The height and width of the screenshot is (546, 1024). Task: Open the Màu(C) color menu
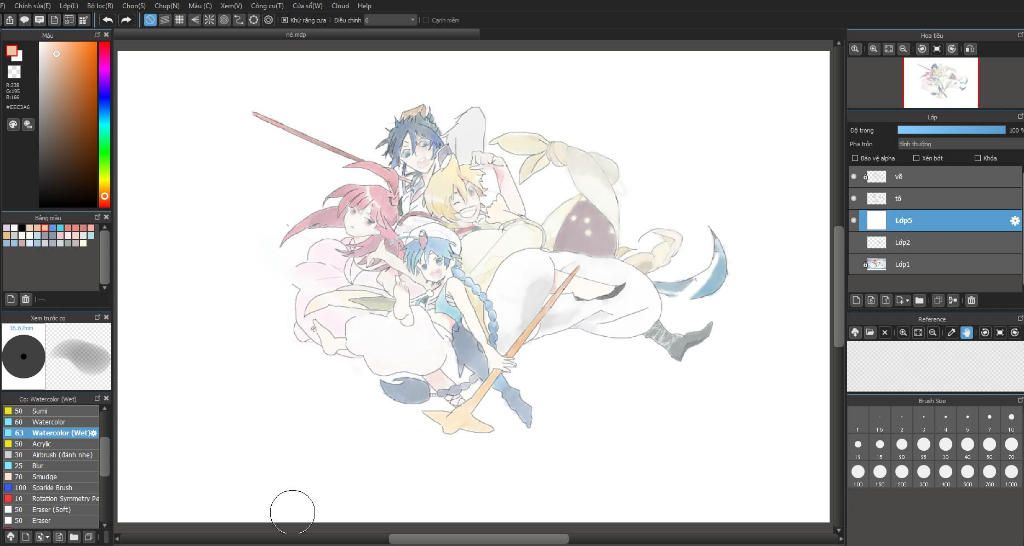pyautogui.click(x=200, y=6)
